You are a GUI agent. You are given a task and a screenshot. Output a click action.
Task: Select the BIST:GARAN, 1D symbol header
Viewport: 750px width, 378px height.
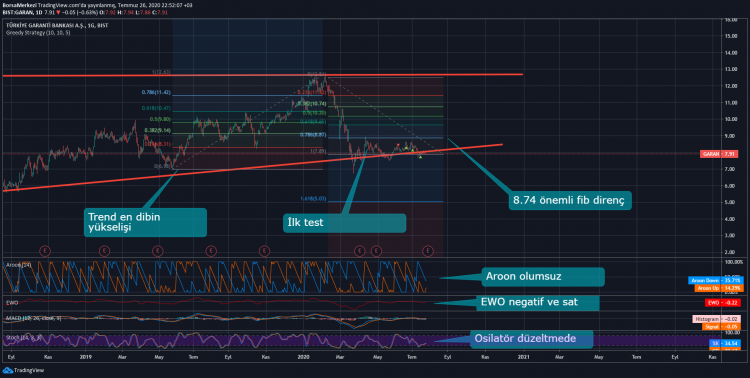pos(22,12)
